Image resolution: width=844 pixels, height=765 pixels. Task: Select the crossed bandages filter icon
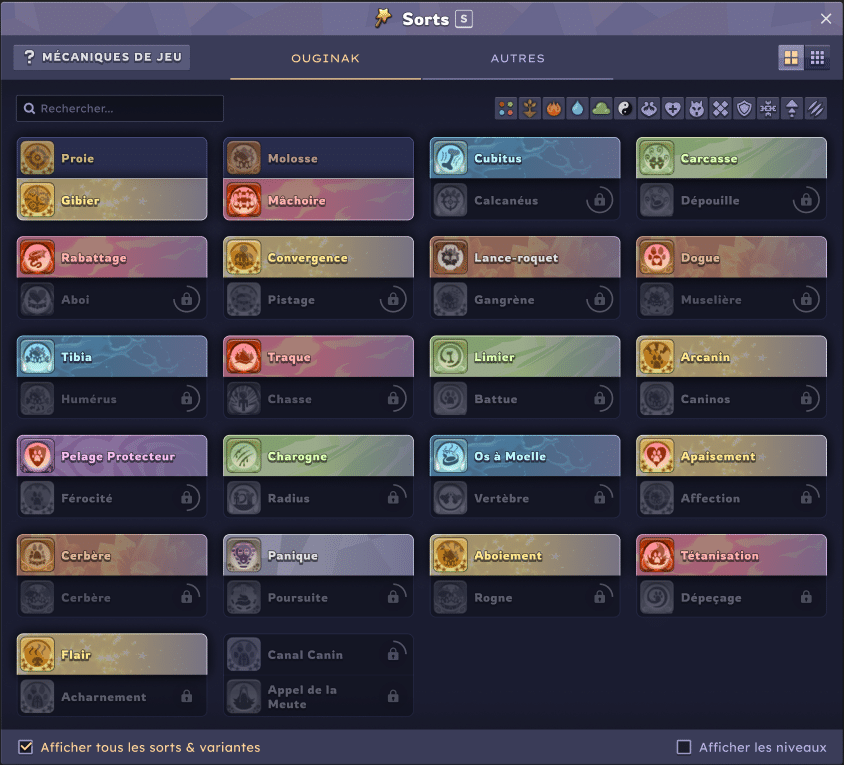coord(720,109)
